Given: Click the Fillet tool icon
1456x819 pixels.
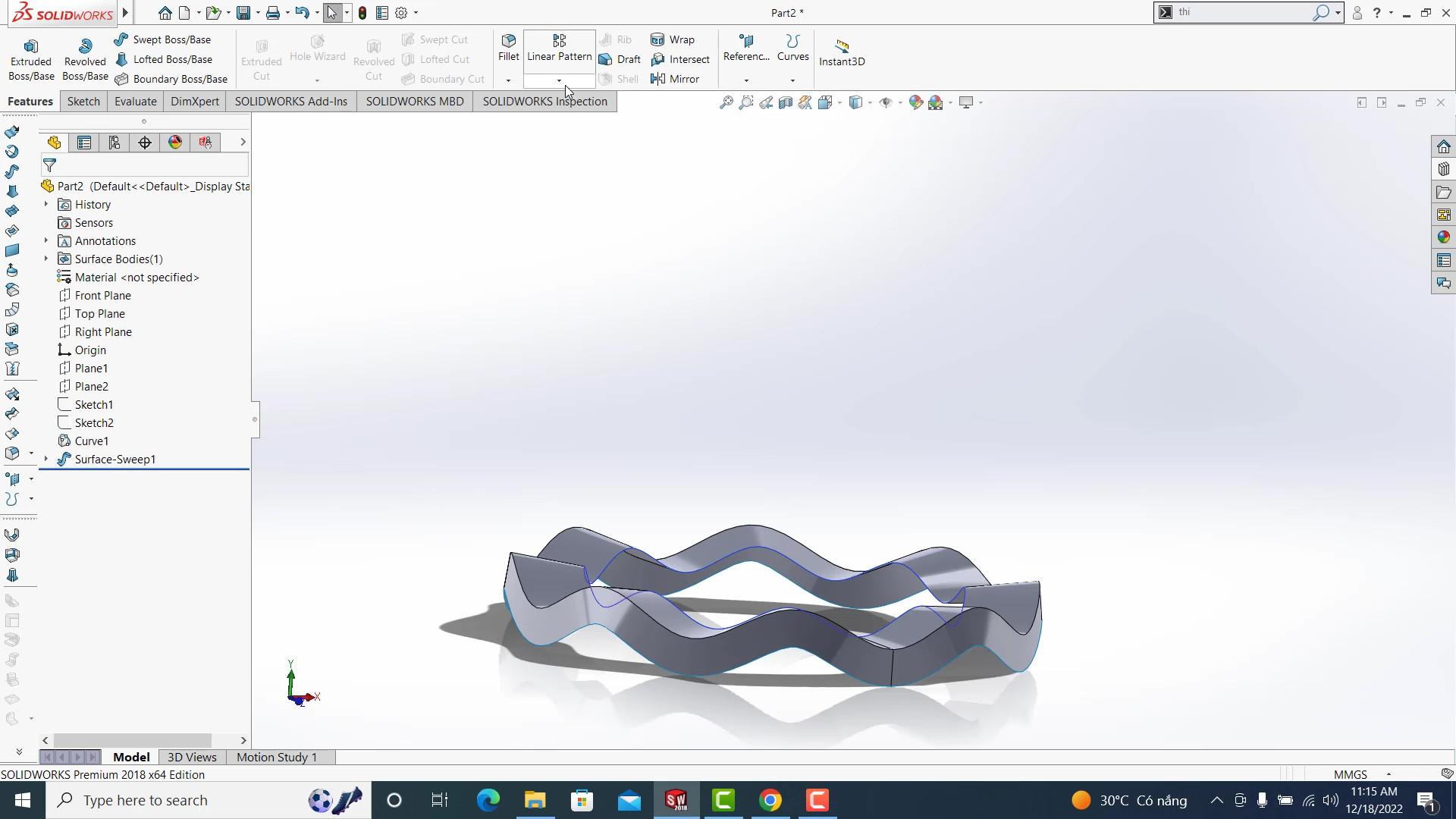Looking at the screenshot, I should coord(509,41).
